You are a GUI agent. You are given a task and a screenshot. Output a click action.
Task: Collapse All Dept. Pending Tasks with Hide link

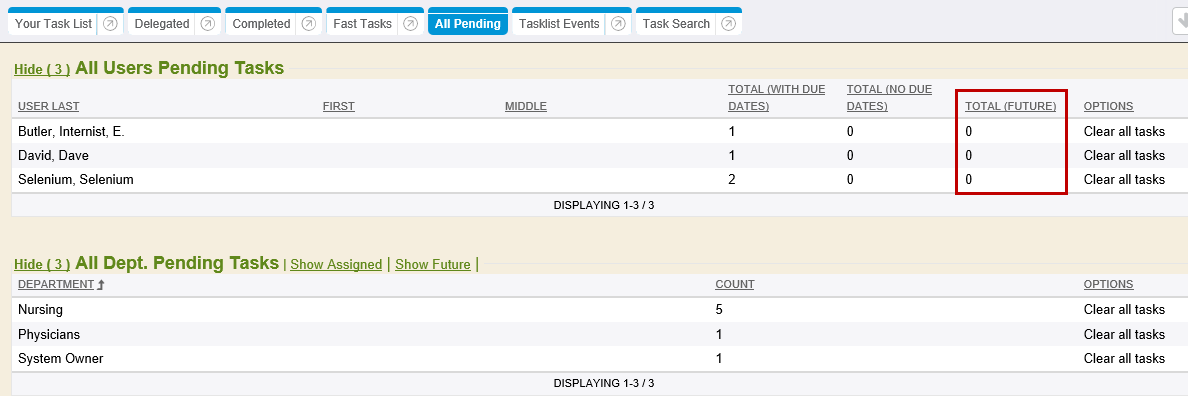coord(42,264)
